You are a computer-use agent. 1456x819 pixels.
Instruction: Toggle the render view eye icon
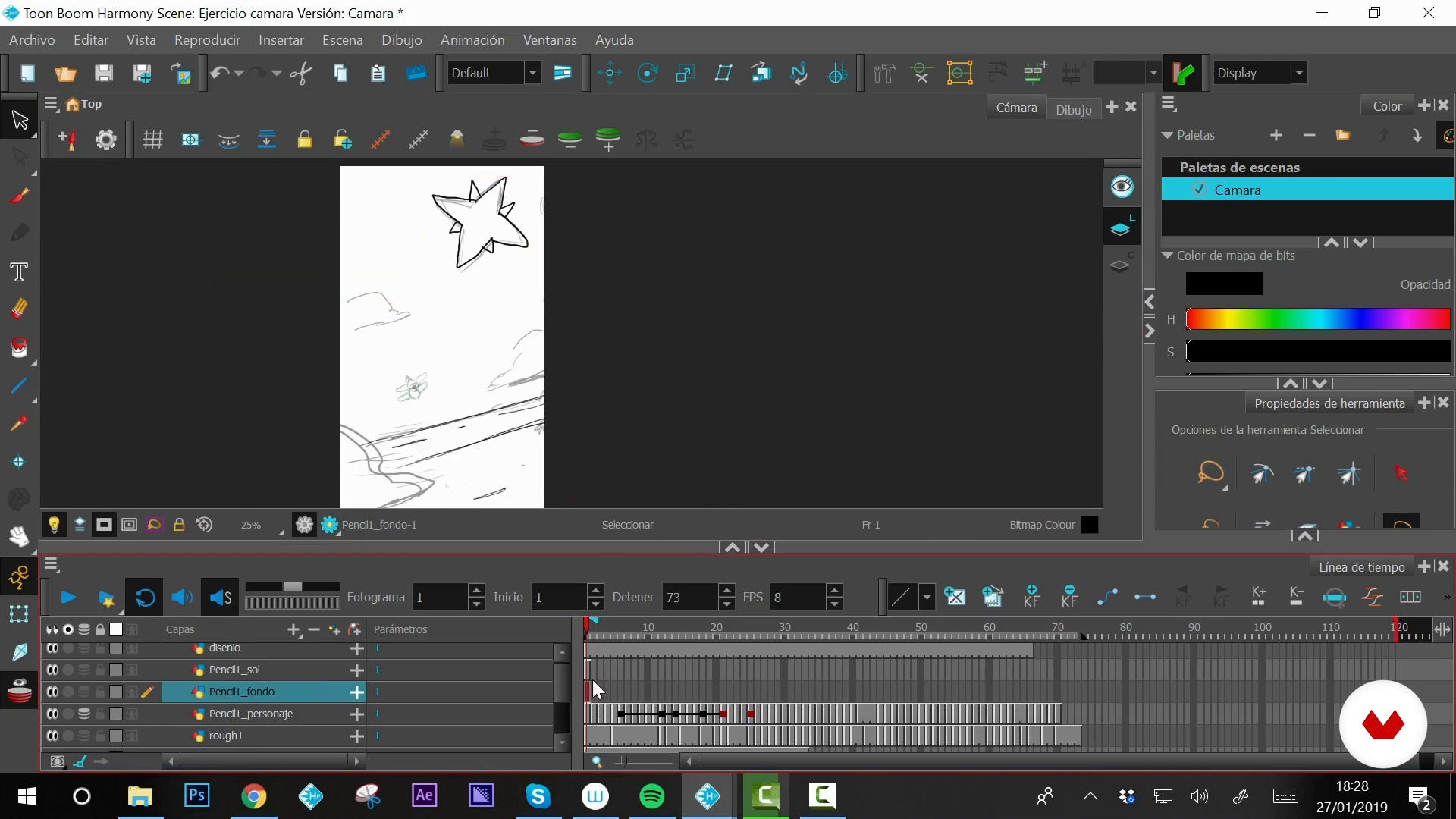coord(1122,187)
